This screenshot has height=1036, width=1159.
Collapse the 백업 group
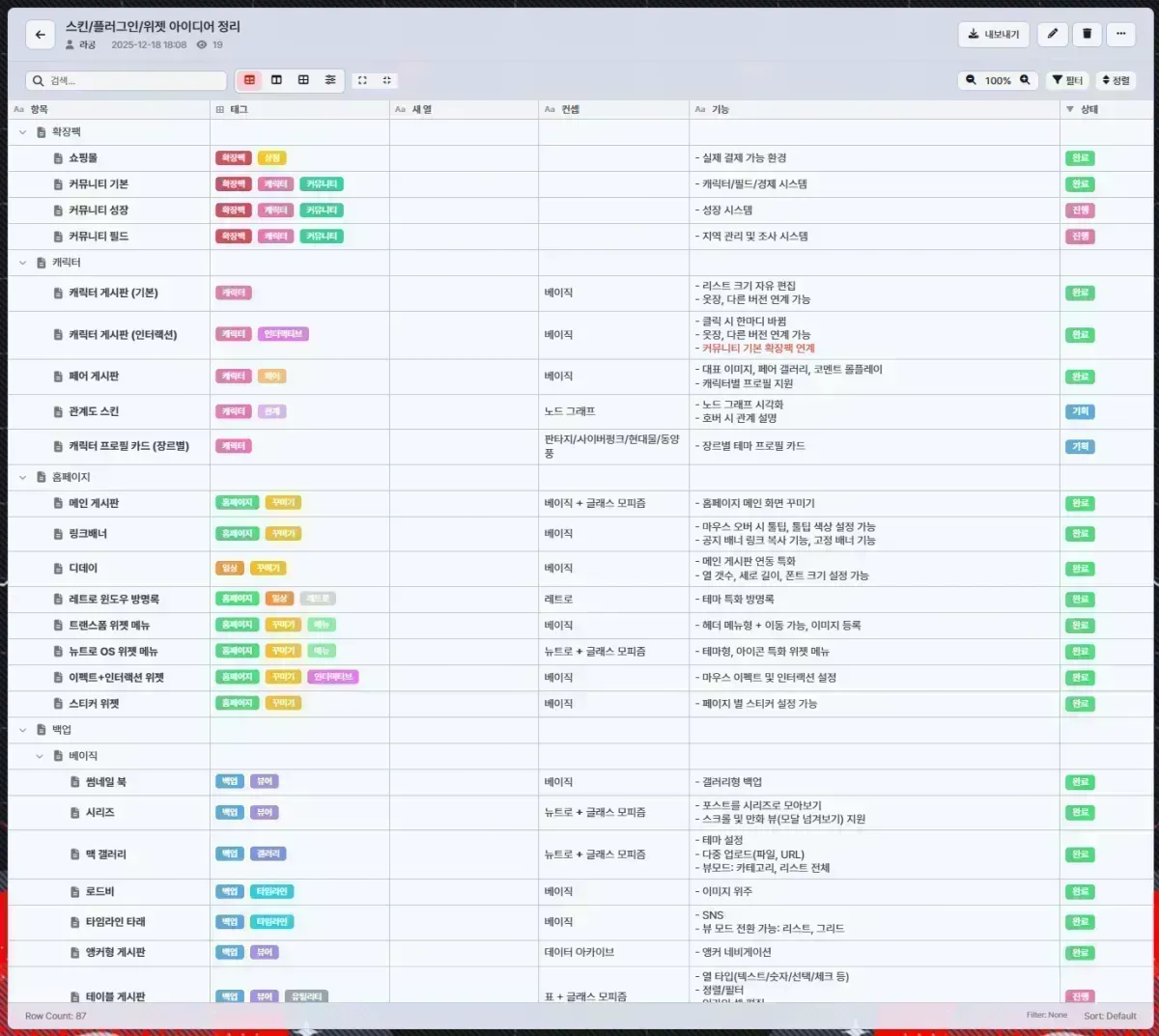(x=23, y=730)
